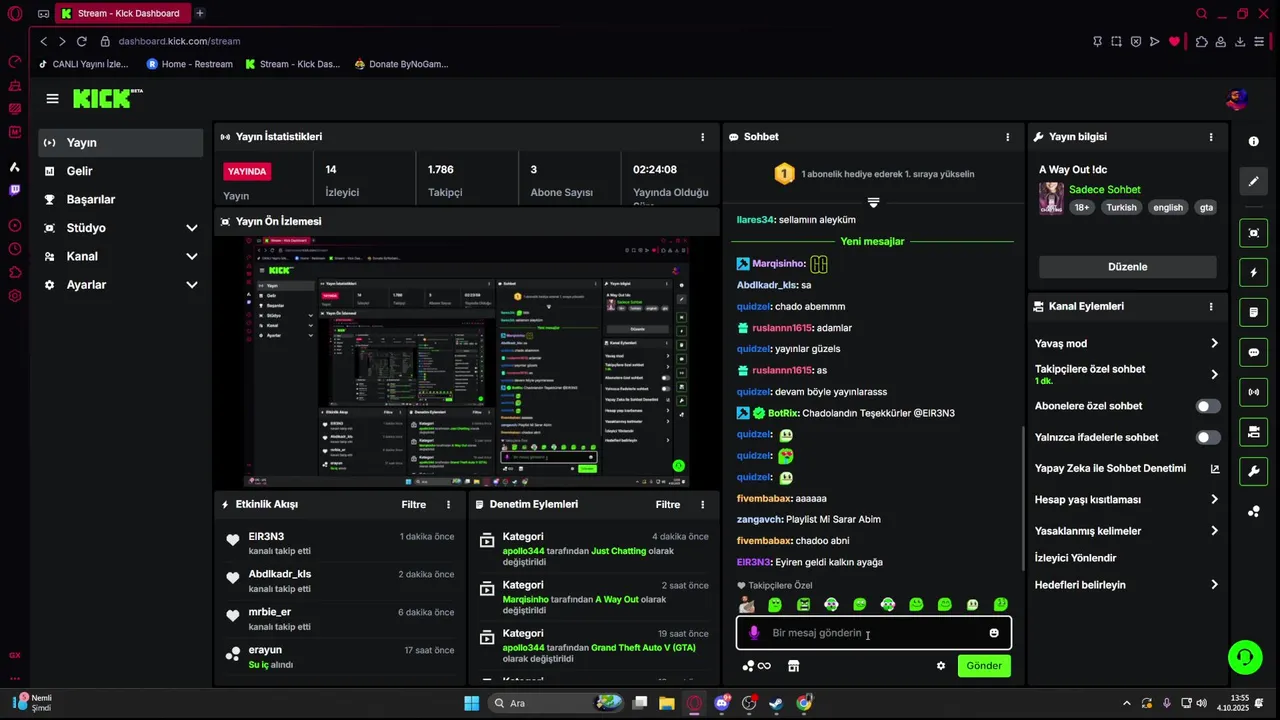The height and width of the screenshot is (720, 1280).
Task: Switch to Stream - Kick Dashboard browser tab
Action: coord(123,13)
